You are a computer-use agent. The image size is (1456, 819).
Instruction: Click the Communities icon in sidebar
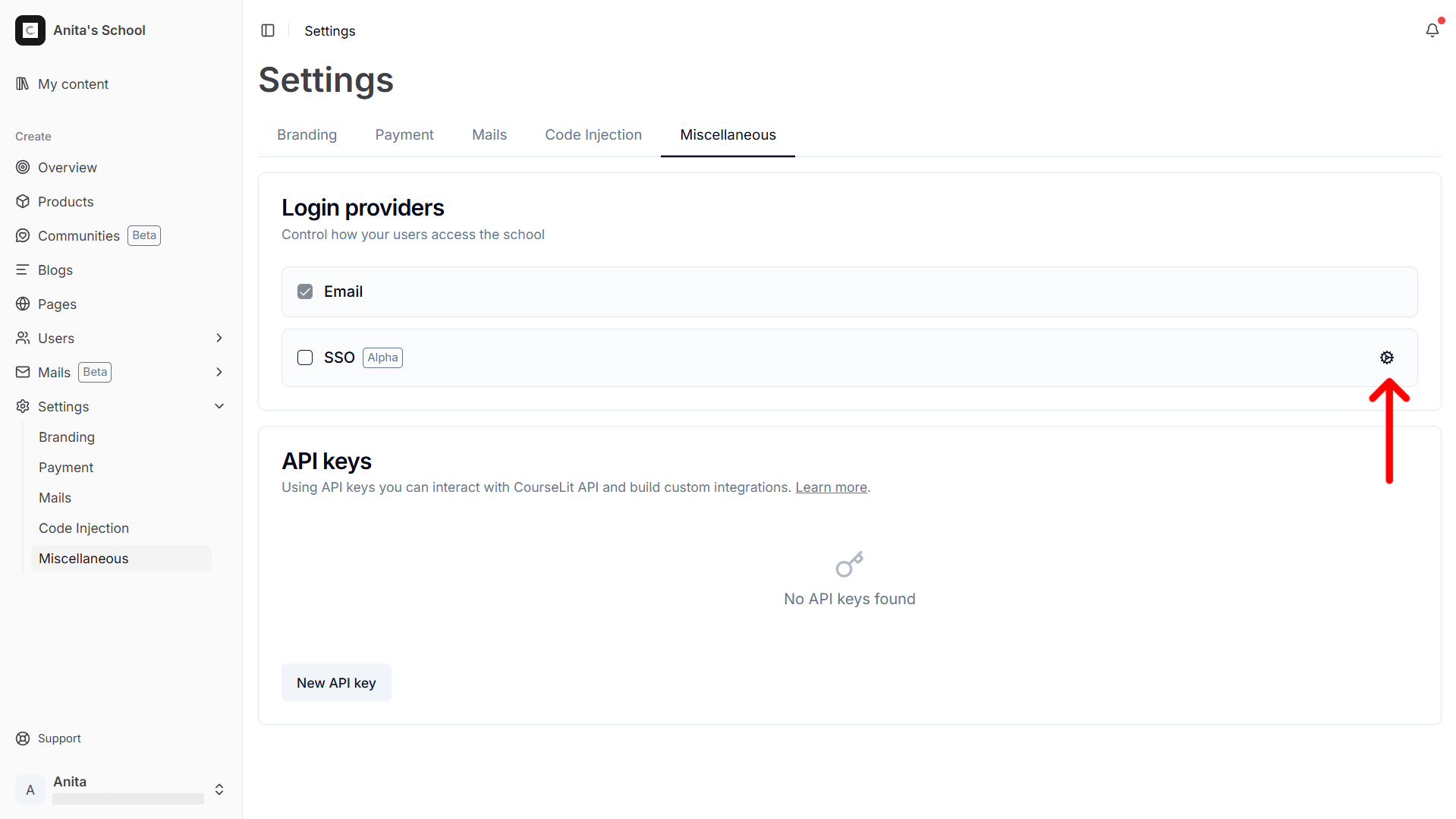pos(22,235)
